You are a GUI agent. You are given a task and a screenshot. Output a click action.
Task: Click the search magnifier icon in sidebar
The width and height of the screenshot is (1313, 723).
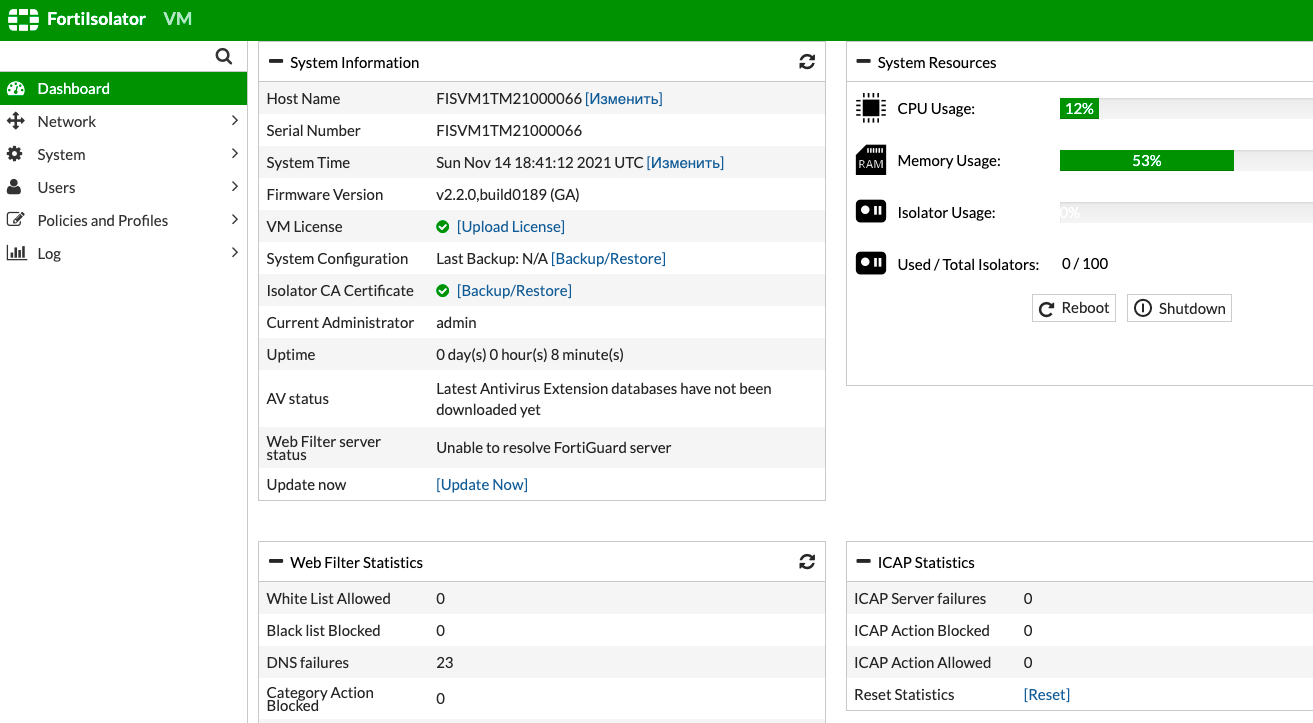[224, 56]
